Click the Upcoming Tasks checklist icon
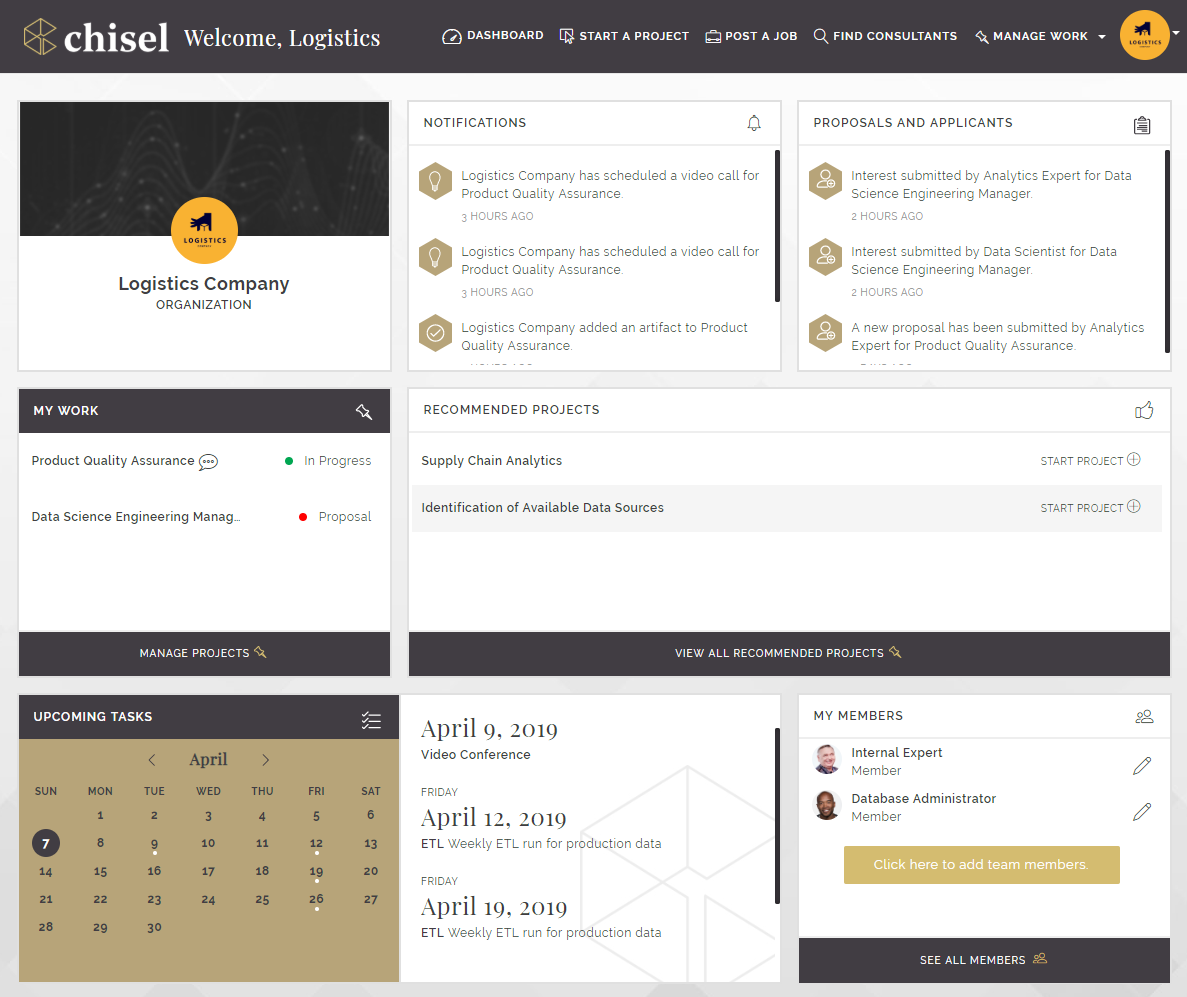Viewport: 1187px width, 997px height. (x=371, y=720)
